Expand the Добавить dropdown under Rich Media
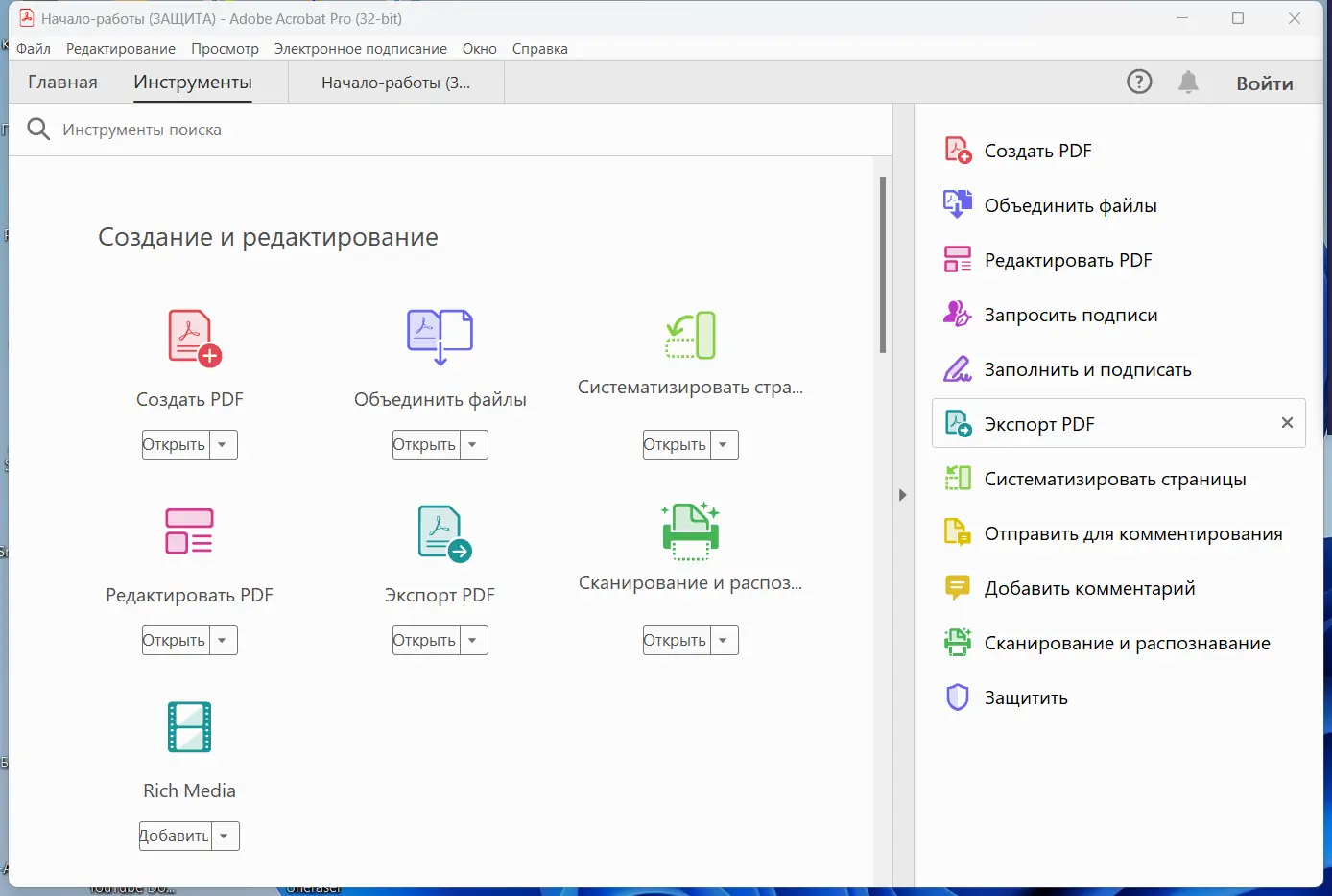Viewport: 1332px width, 896px height. click(223, 836)
